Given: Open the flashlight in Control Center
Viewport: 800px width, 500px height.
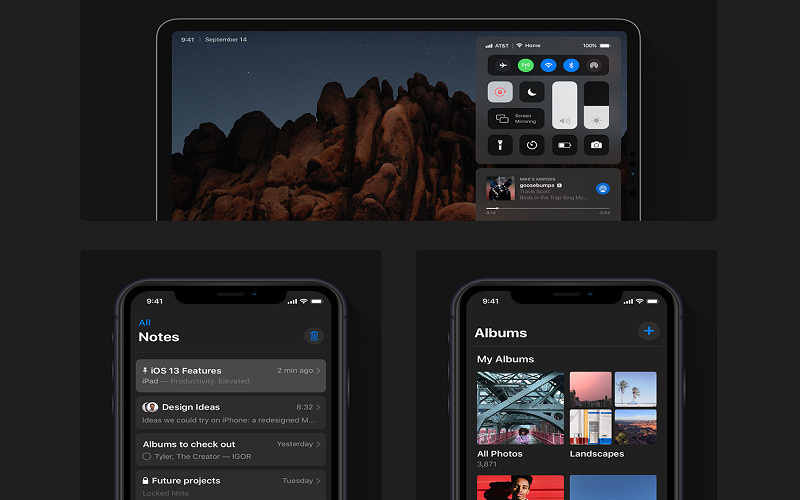Looking at the screenshot, I should click(500, 145).
